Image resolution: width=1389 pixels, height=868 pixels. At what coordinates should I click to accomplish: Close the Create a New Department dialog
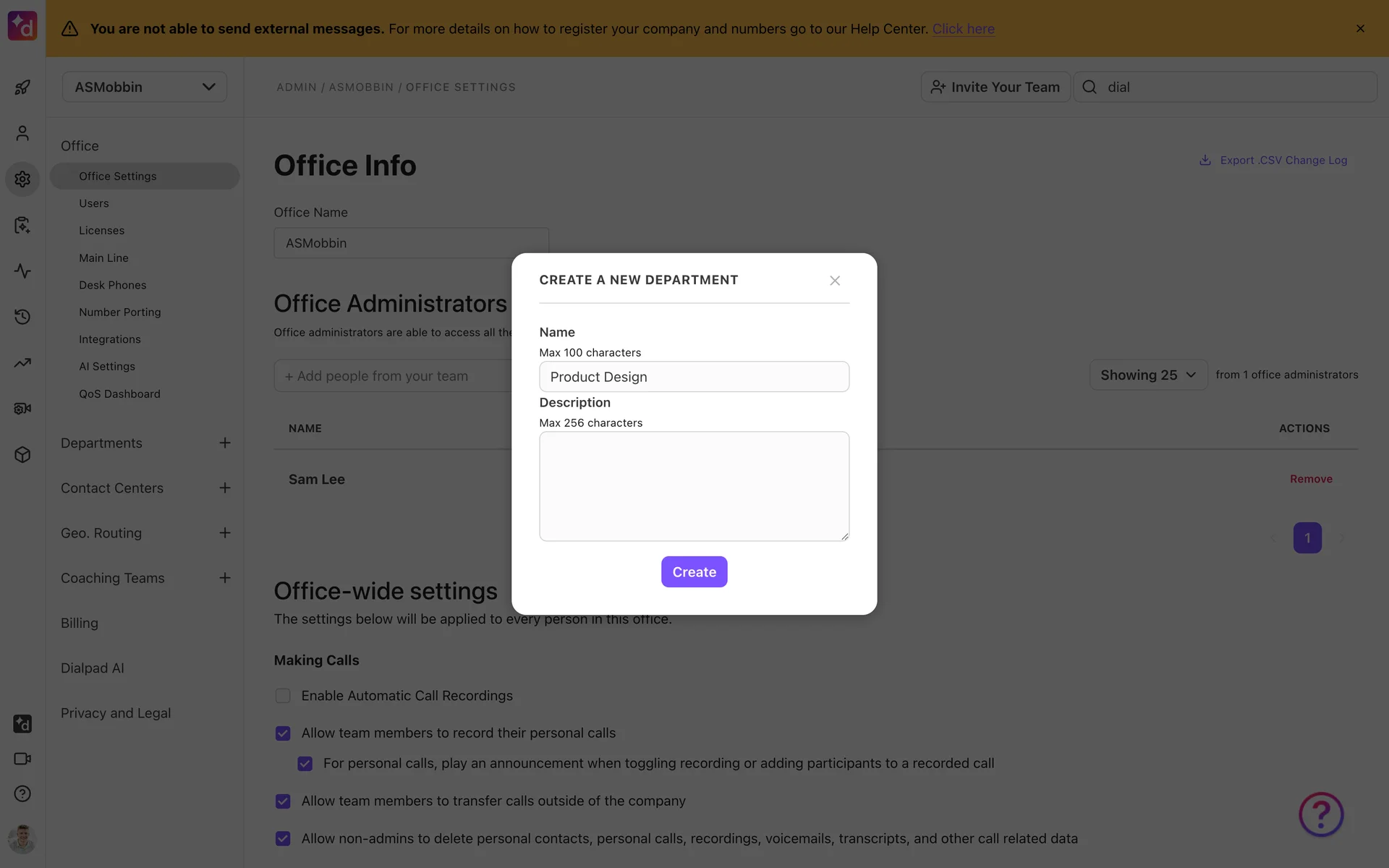(x=835, y=281)
